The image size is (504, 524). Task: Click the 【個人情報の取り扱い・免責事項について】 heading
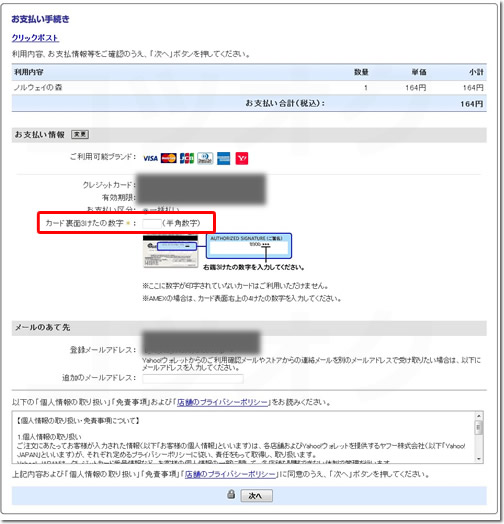[78, 421]
